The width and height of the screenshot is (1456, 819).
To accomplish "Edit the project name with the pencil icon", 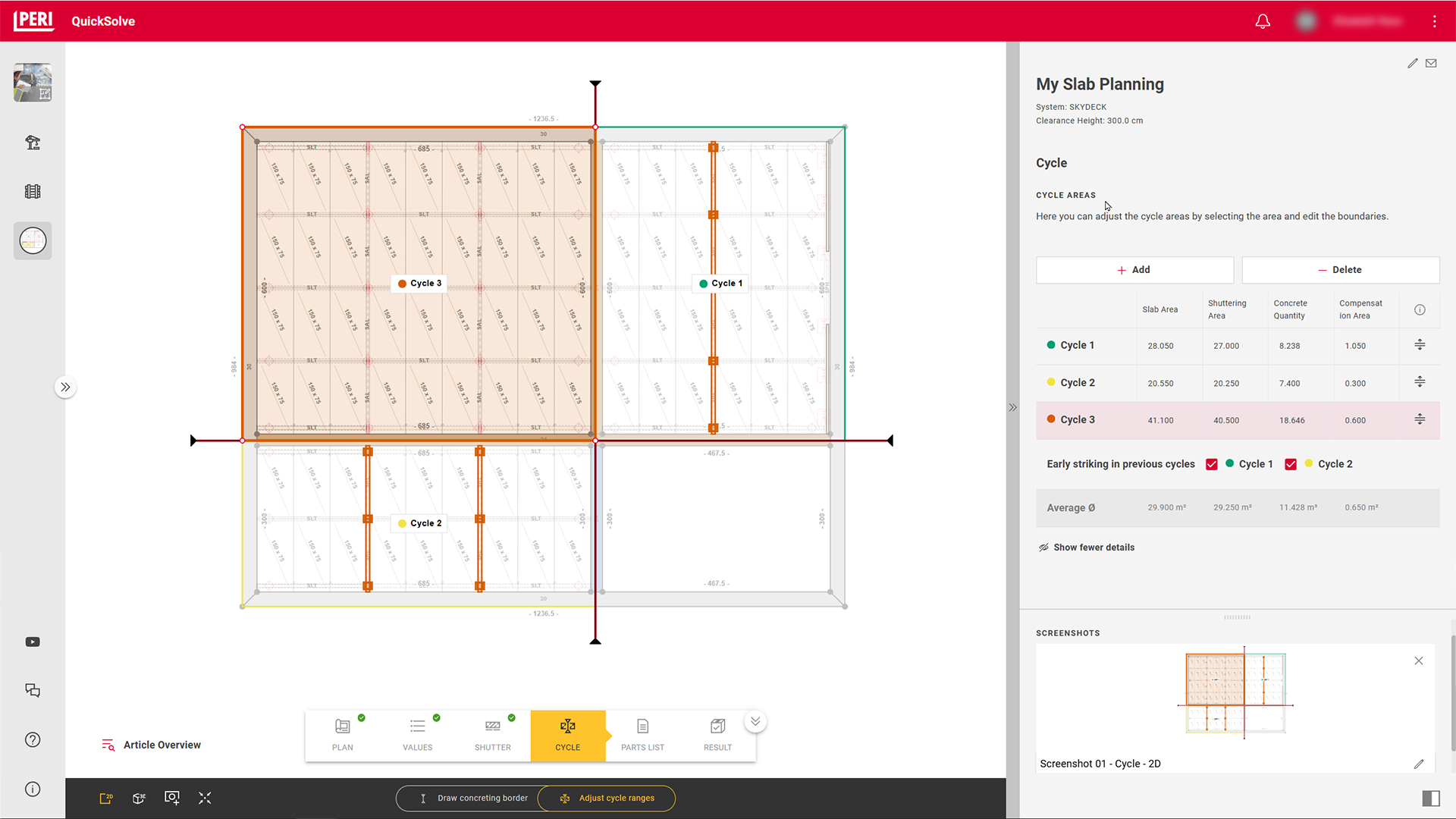I will pos(1412,63).
